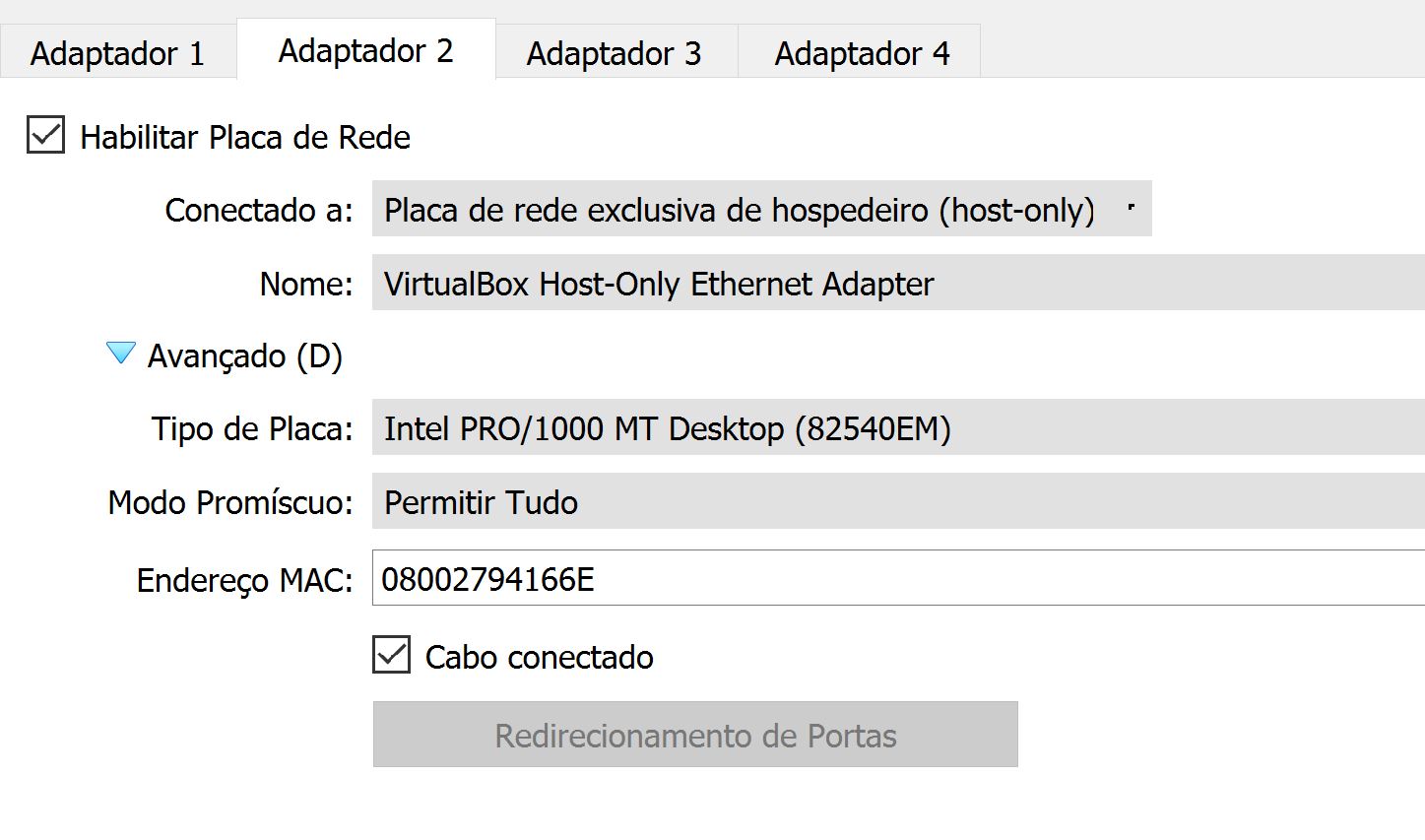Screen dimensions: 1425x840
Task: Go to the Adaptador 4 tab
Action: point(862,52)
